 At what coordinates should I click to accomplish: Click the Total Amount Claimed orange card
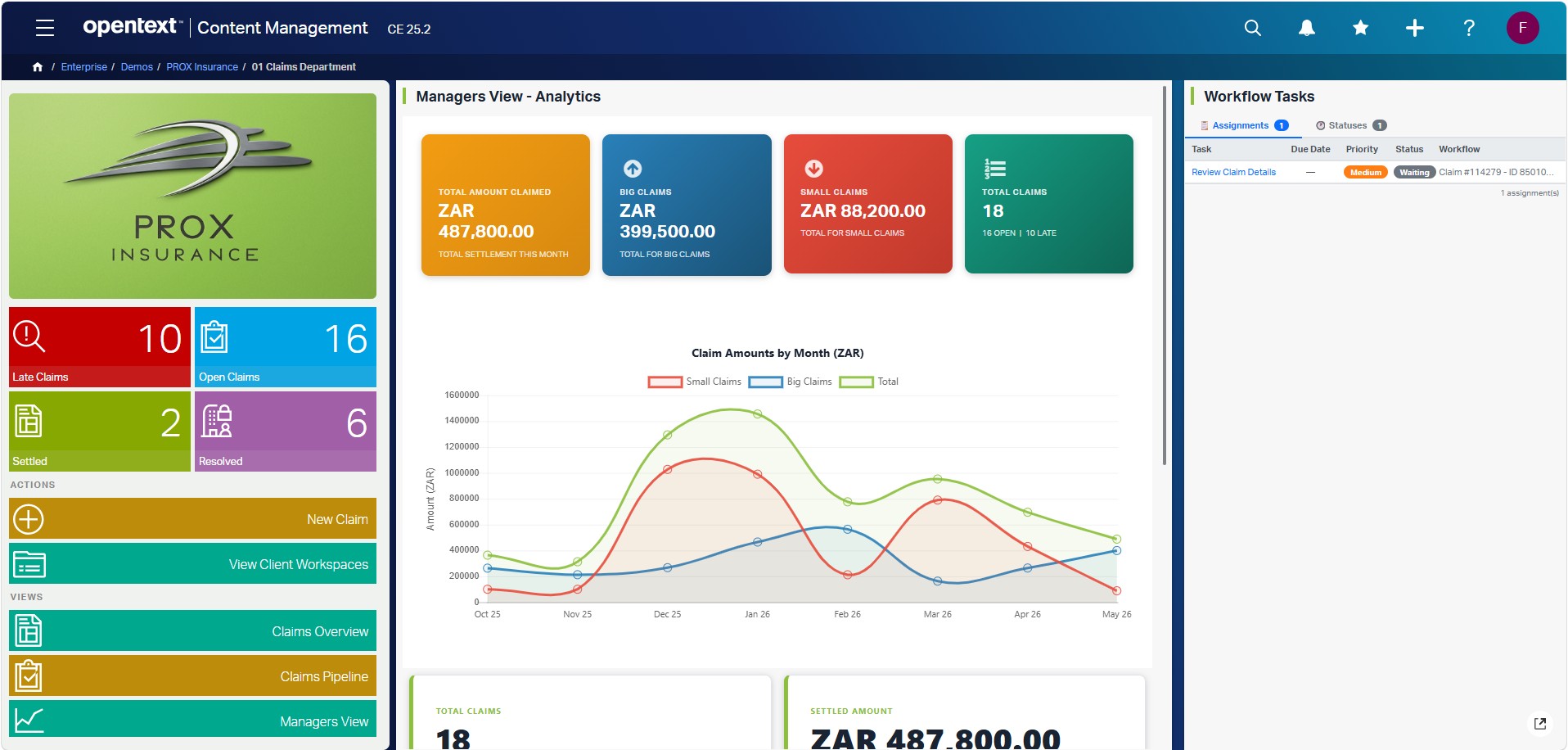pyautogui.click(x=506, y=205)
